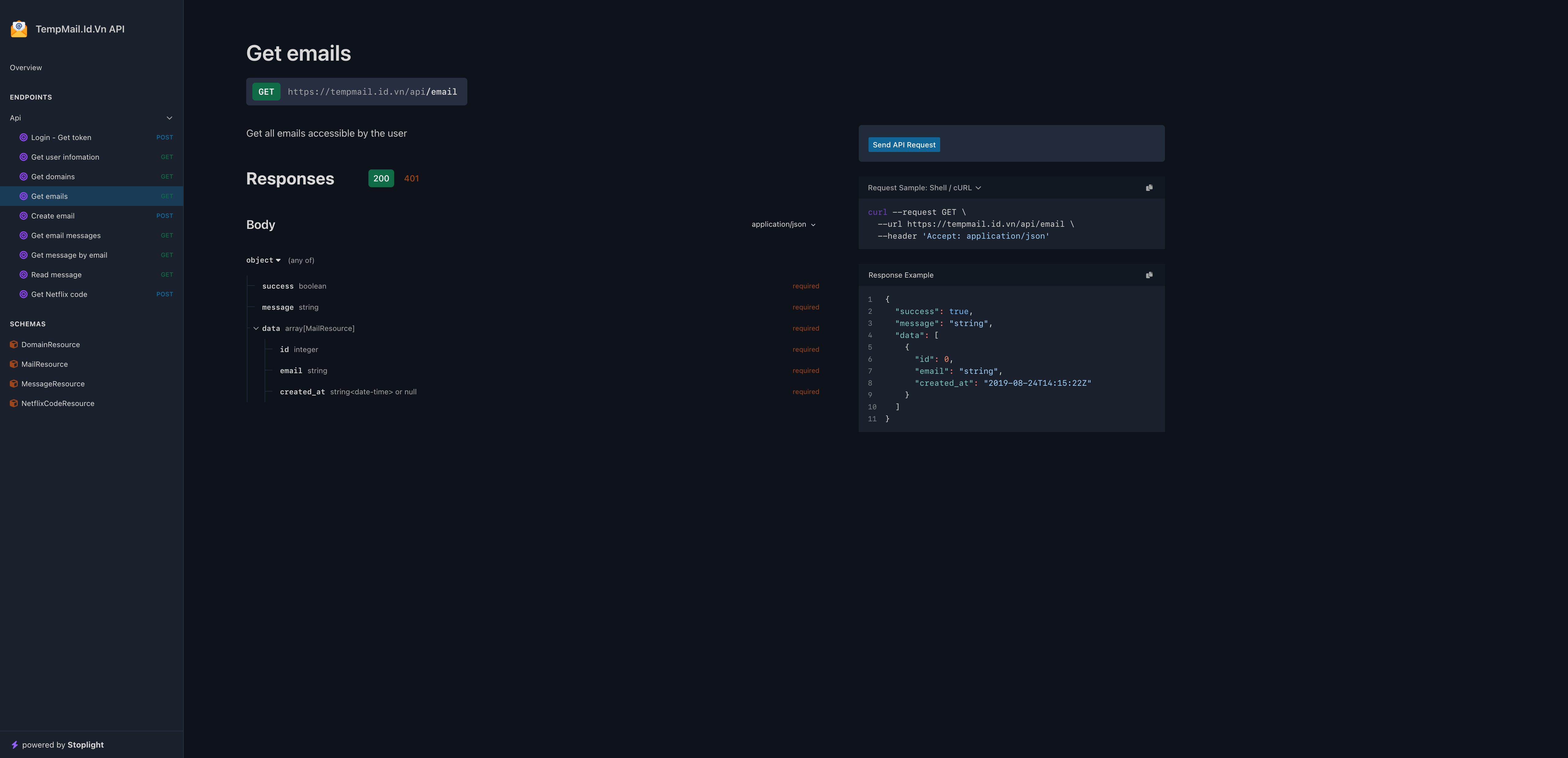The height and width of the screenshot is (758, 1568).
Task: Click the Get domains endpoint icon
Action: (24, 176)
